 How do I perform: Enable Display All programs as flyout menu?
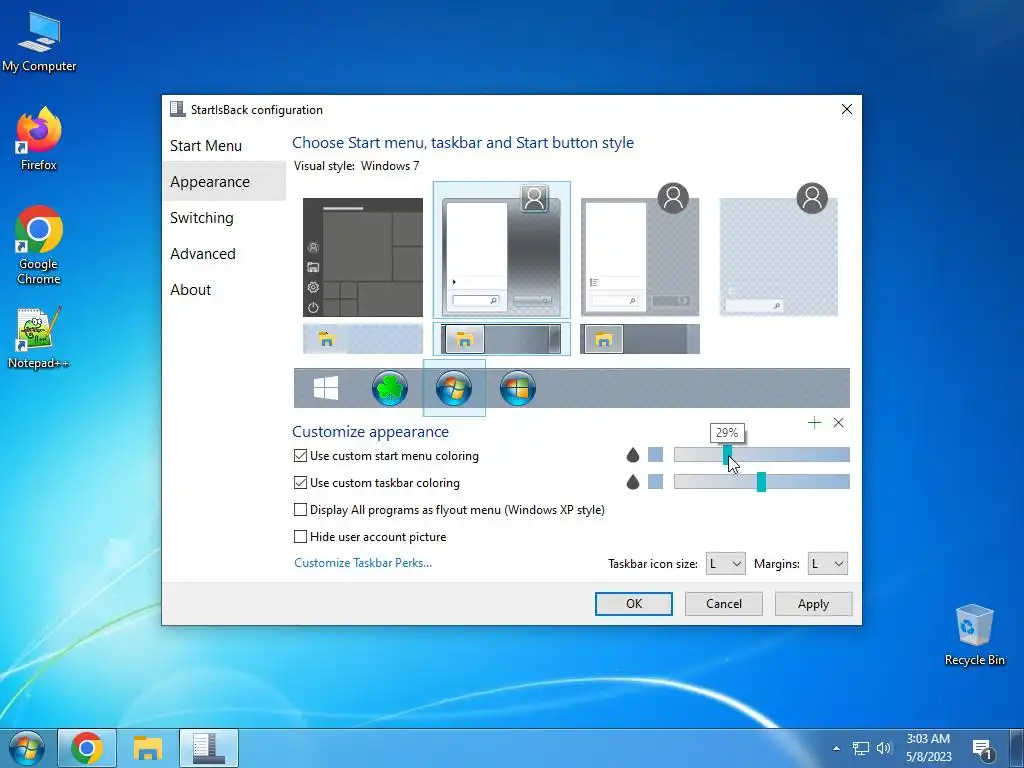[x=449, y=509]
